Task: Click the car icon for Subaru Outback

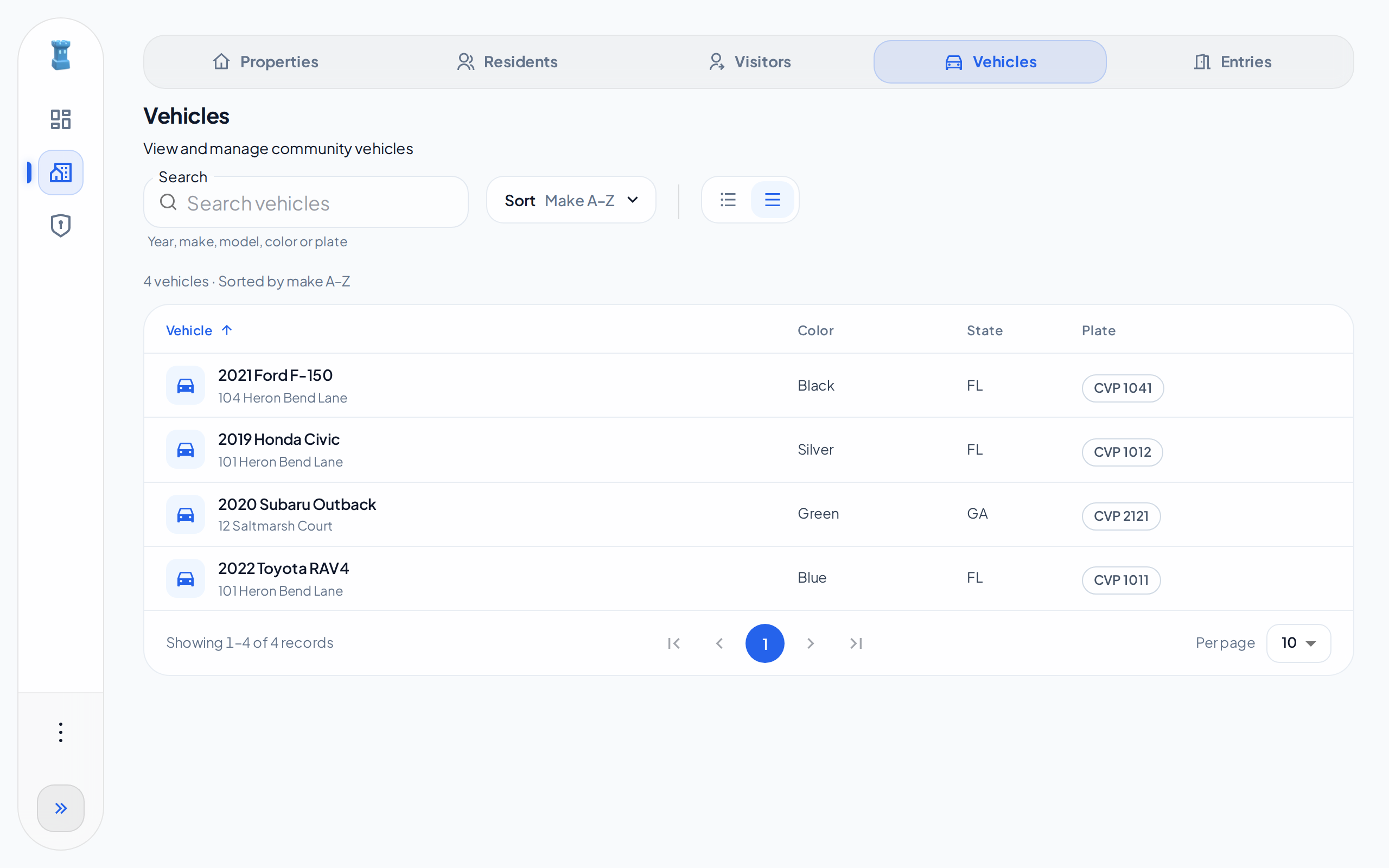Action: coord(186,514)
